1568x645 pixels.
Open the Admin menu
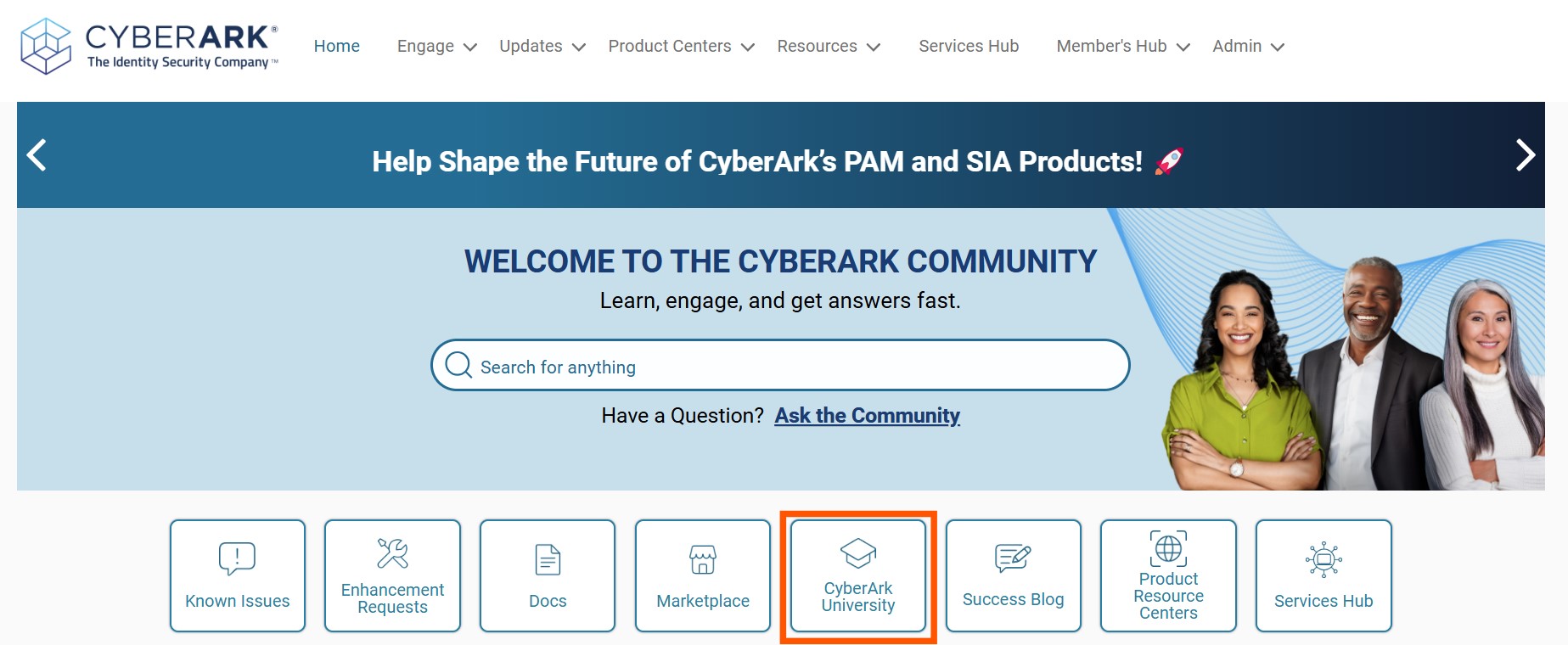point(1237,46)
